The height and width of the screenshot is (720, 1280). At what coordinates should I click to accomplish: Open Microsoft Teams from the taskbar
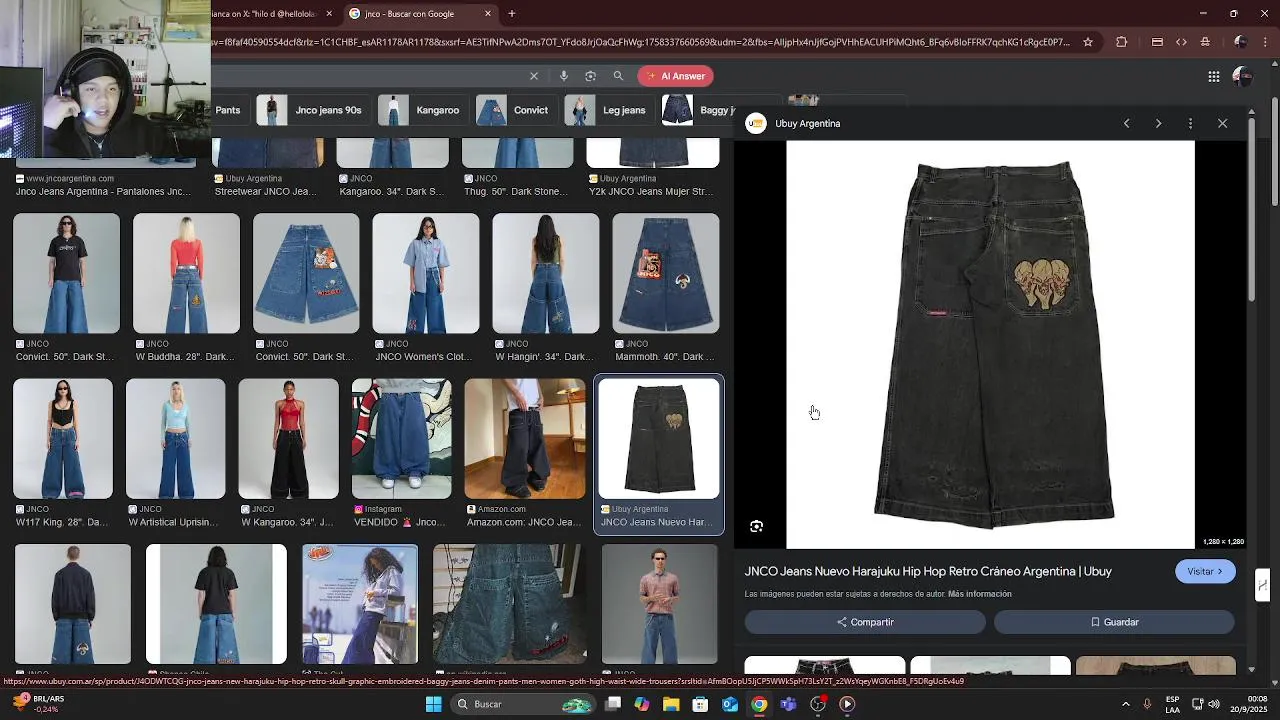[789, 704]
